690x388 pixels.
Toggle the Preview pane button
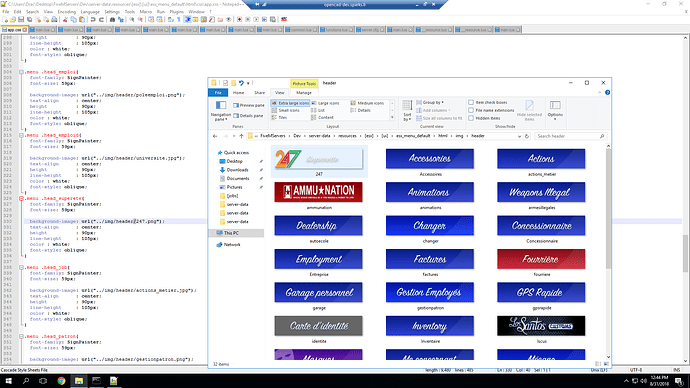coord(249,105)
